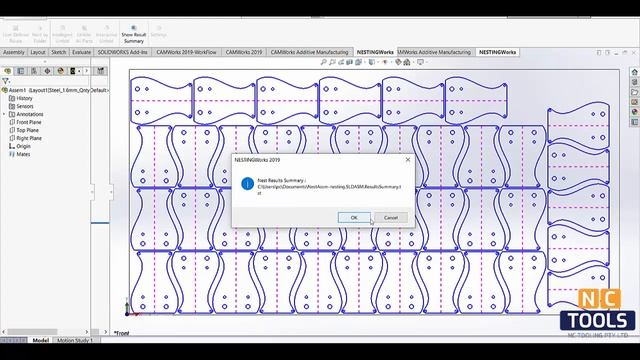Click the panel collapse handle left of the viewport
The image size is (640, 360).
pos(111,192)
